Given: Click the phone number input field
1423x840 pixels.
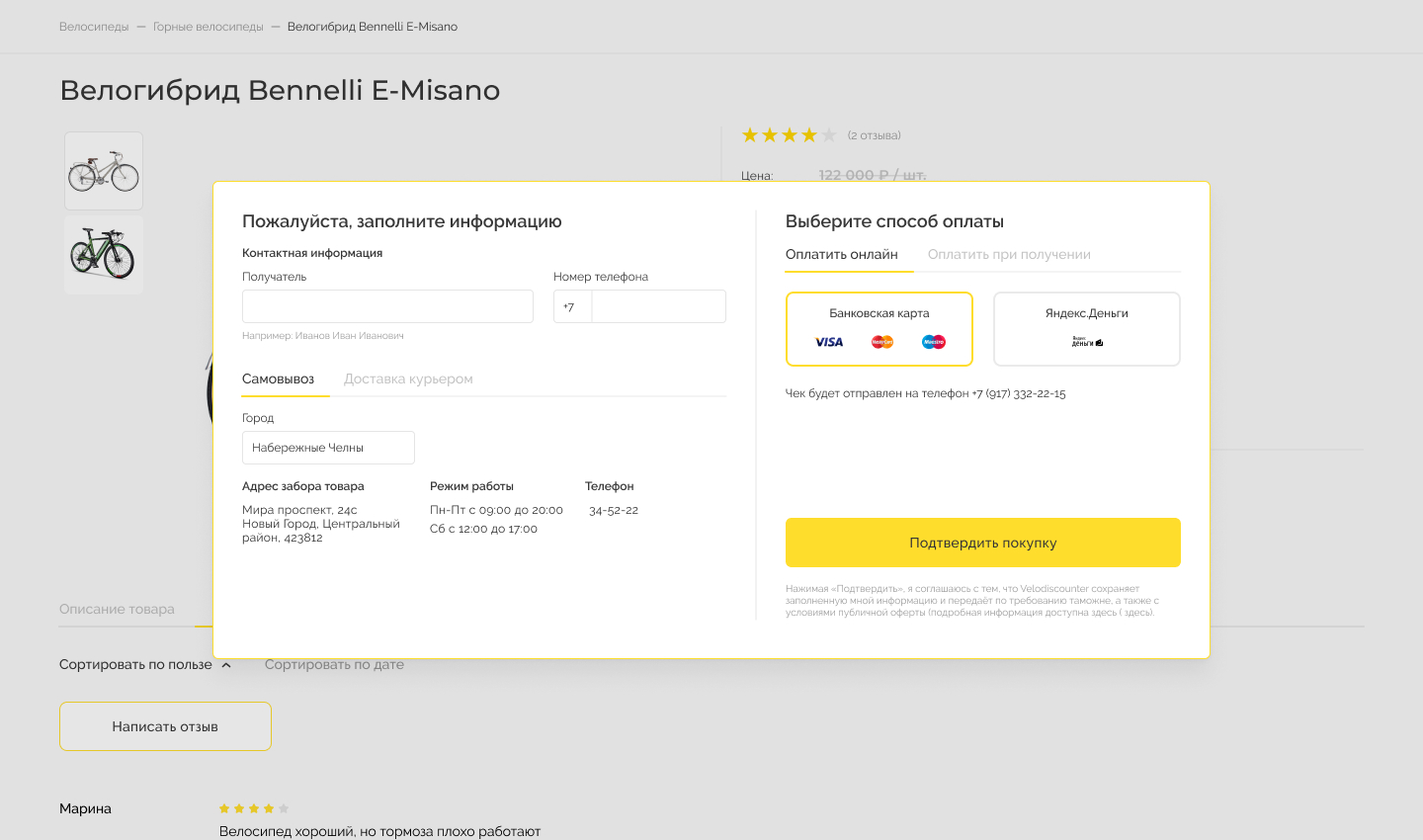Looking at the screenshot, I should [x=659, y=306].
